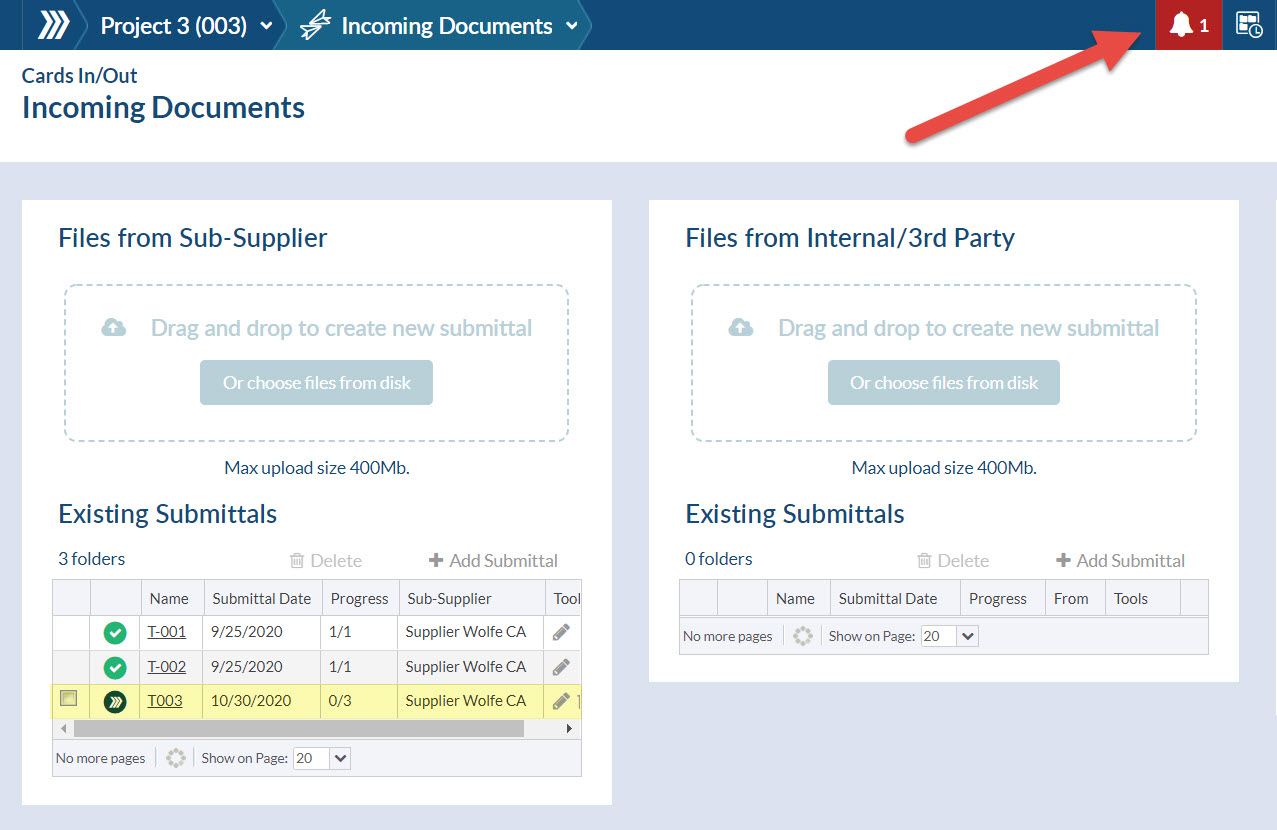Sort Sub-Supplier table by Name column
The width and height of the screenshot is (1277, 830).
172,598
